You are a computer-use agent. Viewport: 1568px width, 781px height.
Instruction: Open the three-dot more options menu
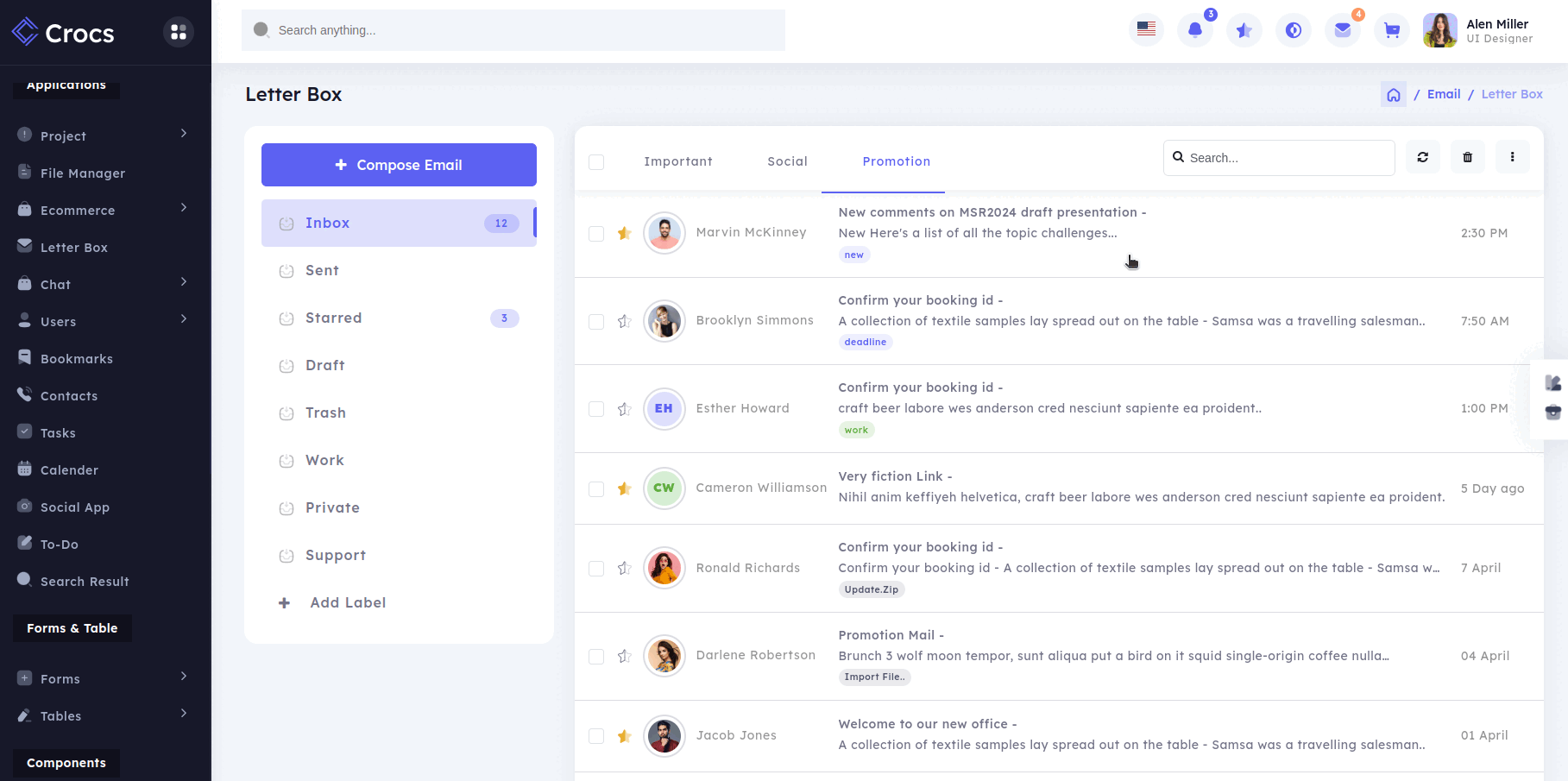(1512, 157)
